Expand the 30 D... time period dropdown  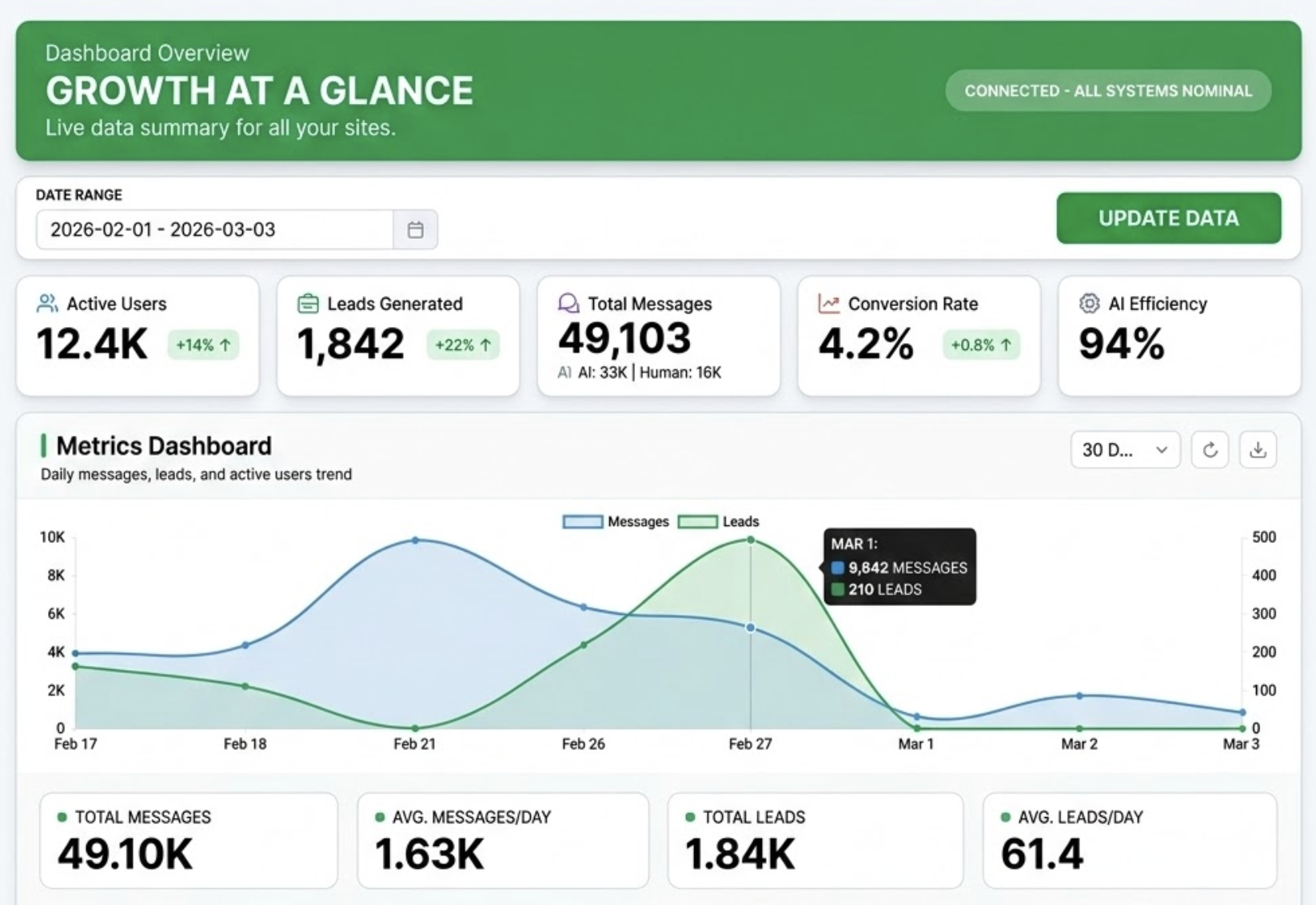(1124, 450)
